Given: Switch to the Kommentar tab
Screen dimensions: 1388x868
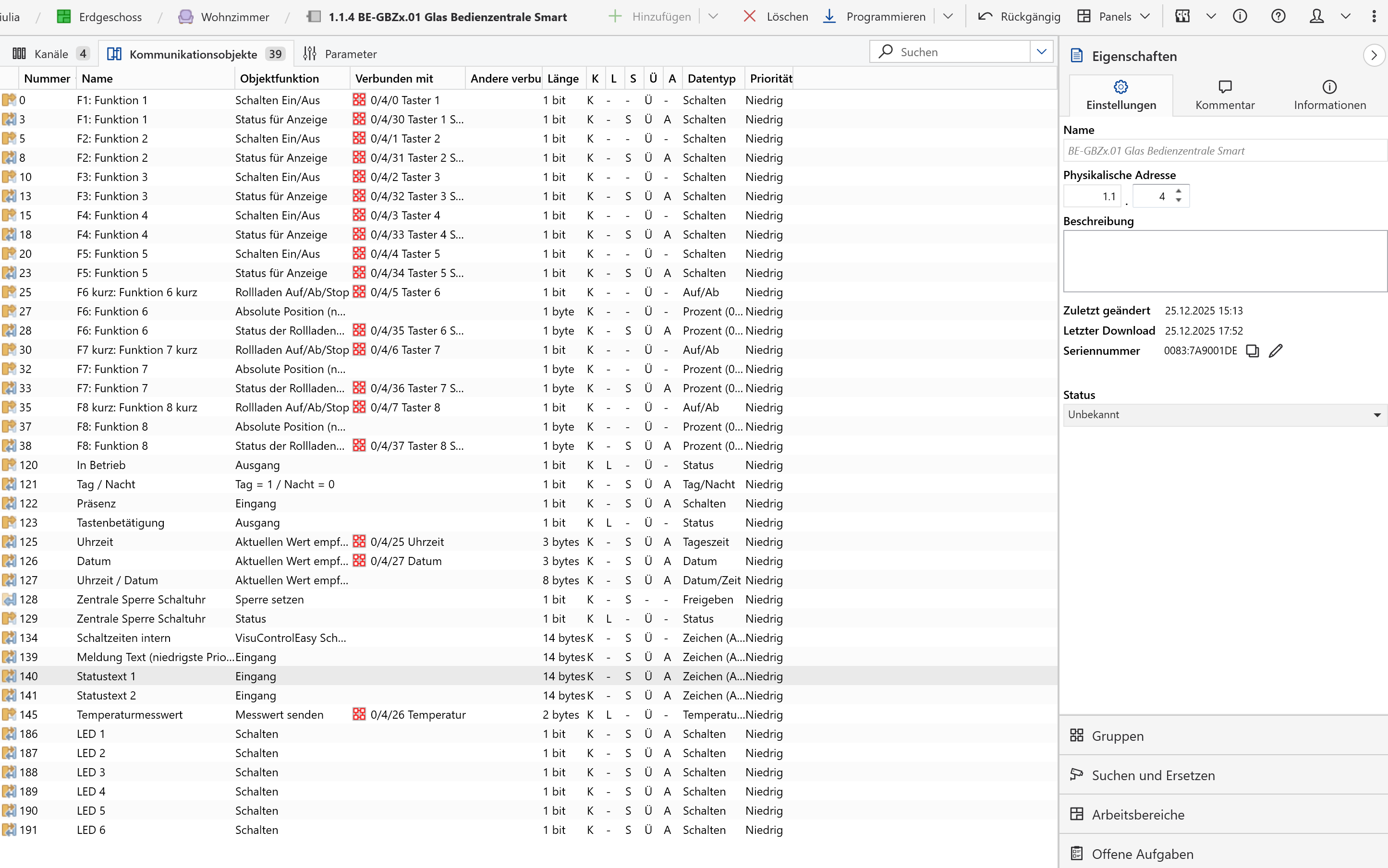Looking at the screenshot, I should pyautogui.click(x=1225, y=95).
